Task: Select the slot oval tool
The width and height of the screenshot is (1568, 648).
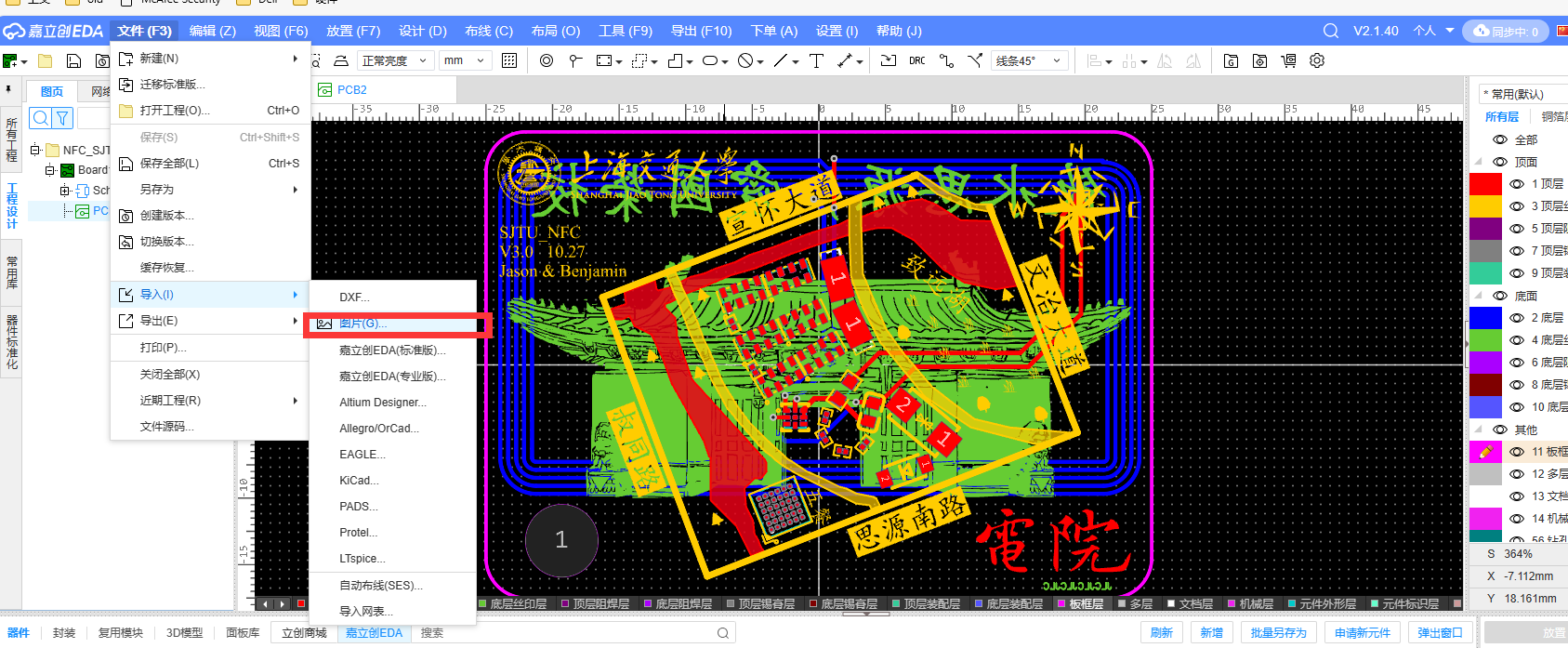Action: tap(710, 60)
